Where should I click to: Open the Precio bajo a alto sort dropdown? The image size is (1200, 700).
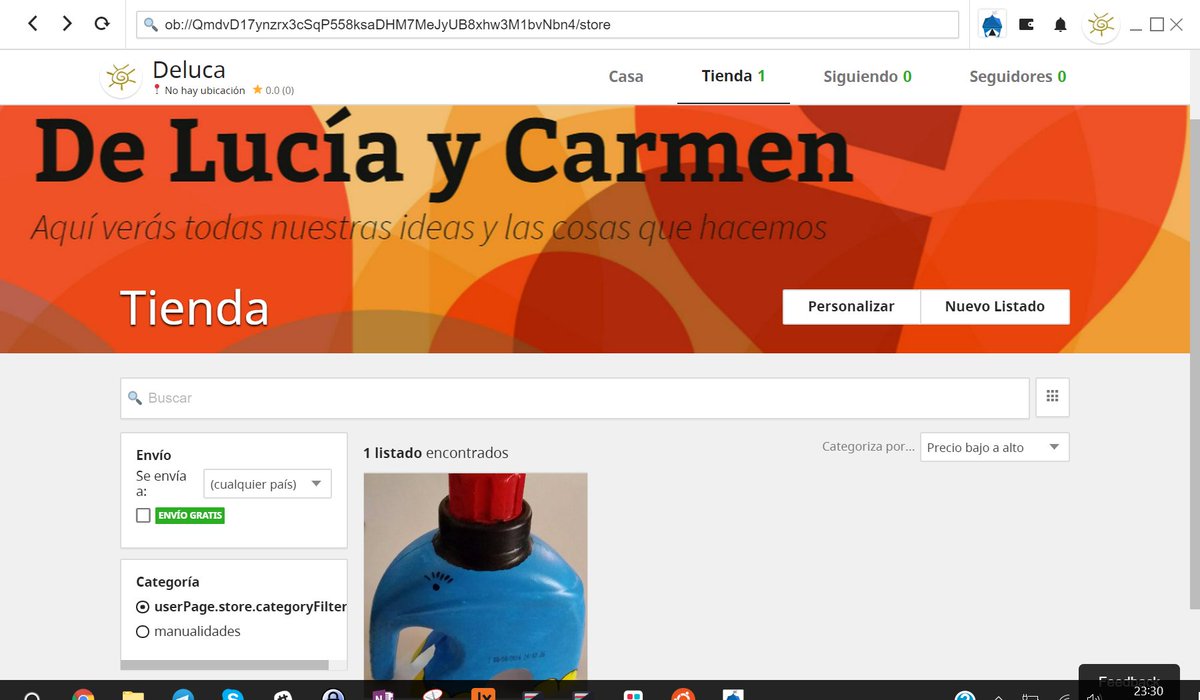coord(995,448)
